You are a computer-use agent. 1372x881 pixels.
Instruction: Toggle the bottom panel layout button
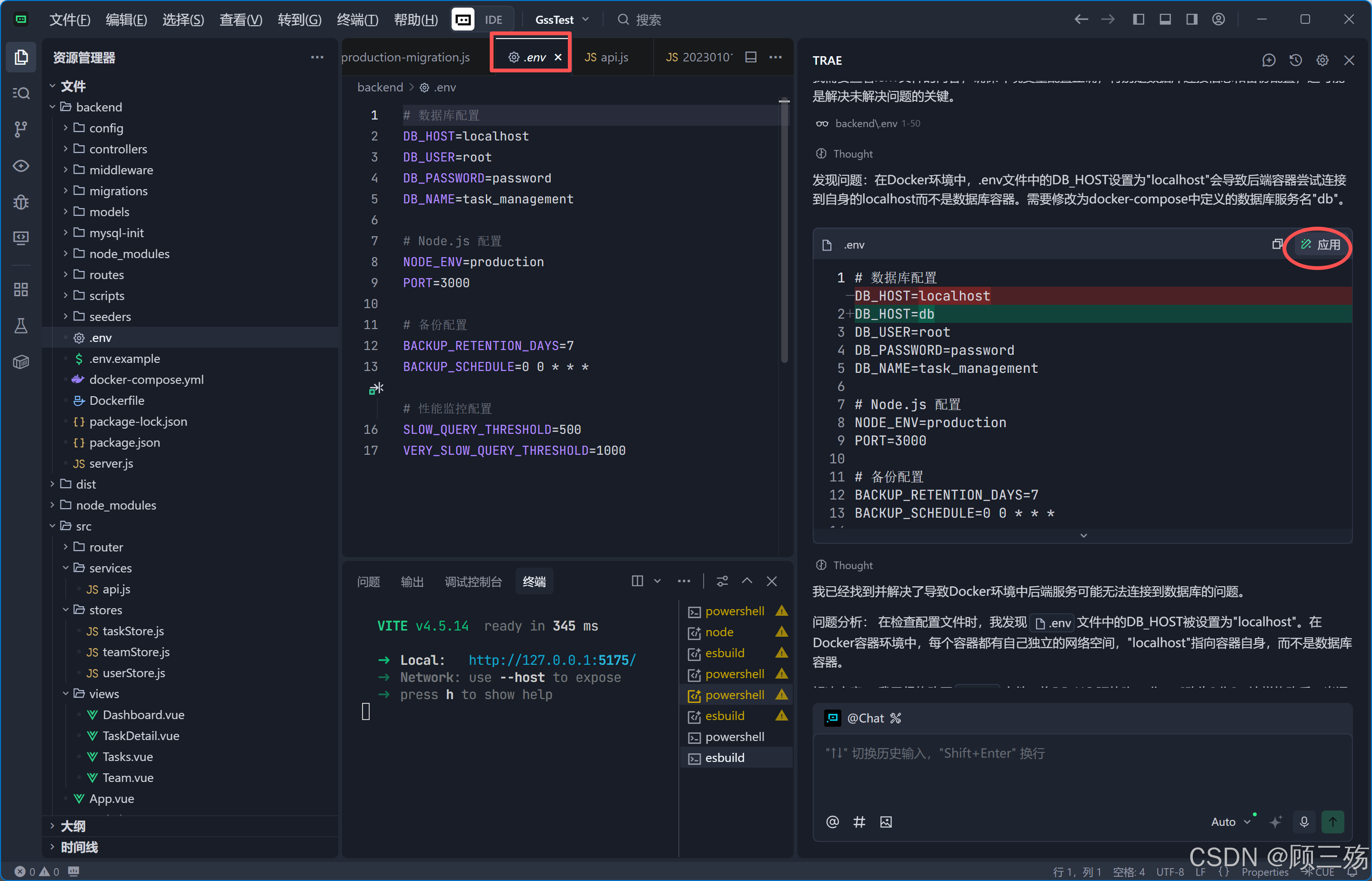click(x=1165, y=20)
